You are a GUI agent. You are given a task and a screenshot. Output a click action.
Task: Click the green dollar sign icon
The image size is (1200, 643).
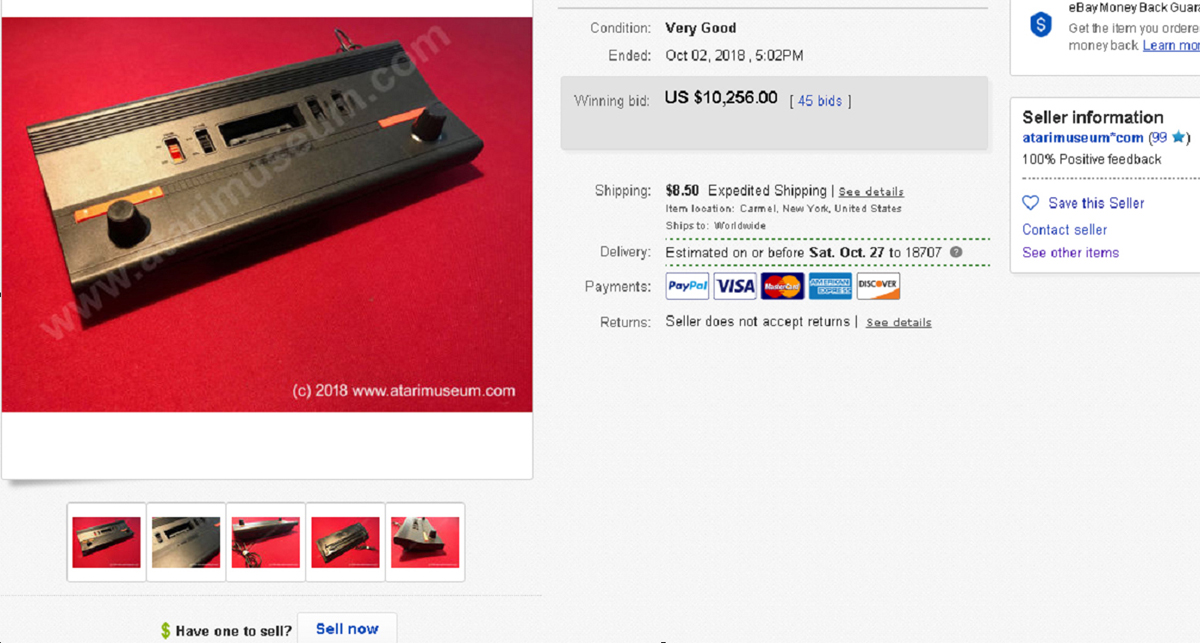click(x=166, y=631)
